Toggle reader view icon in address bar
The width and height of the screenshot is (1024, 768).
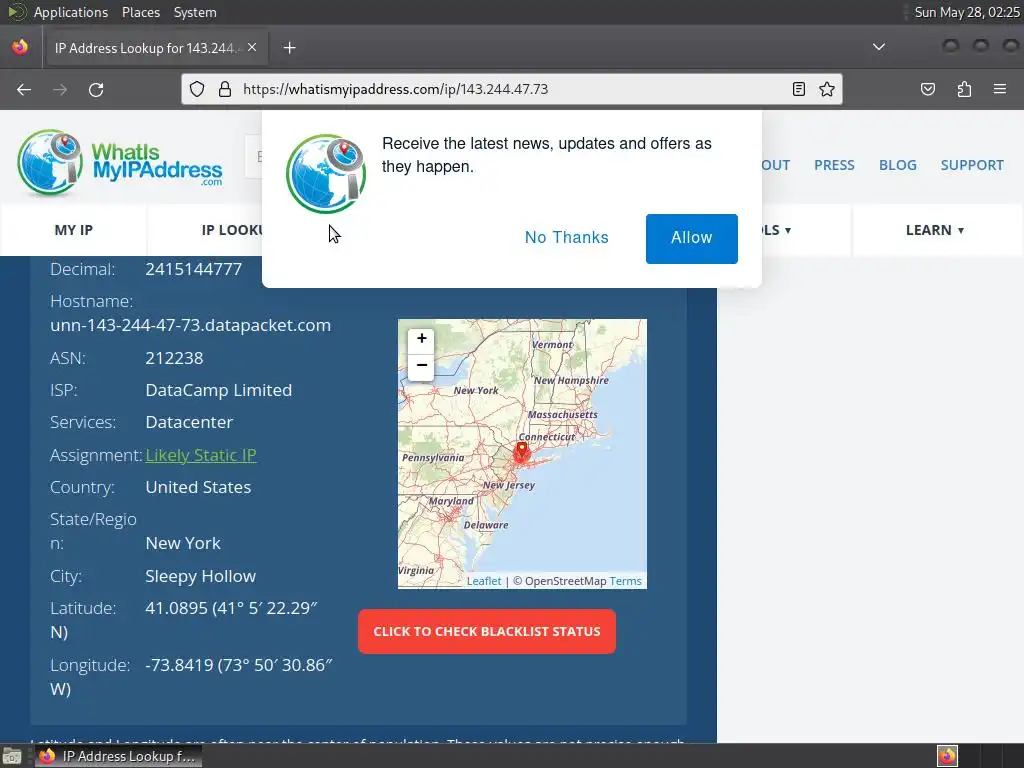click(798, 89)
